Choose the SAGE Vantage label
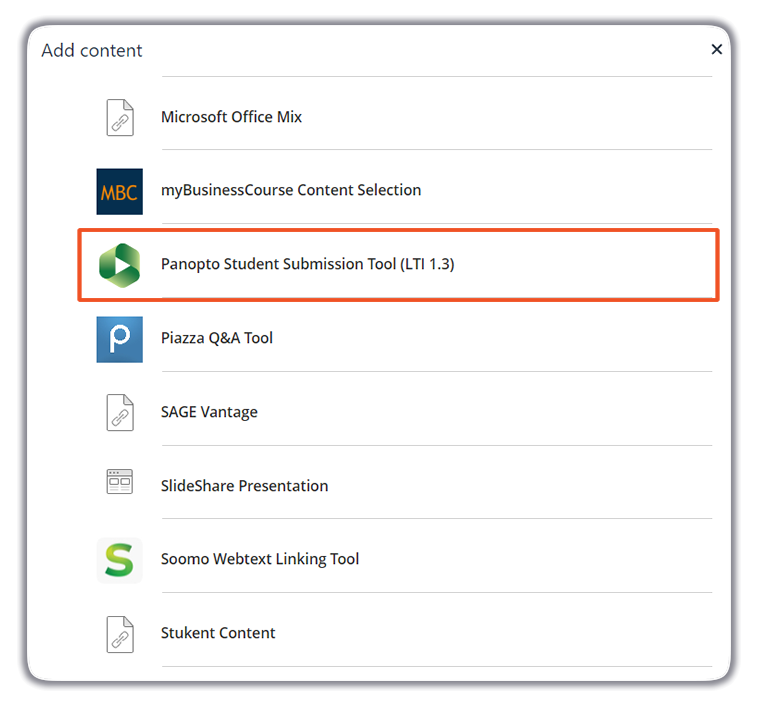Viewport: 757px width, 705px height. pyautogui.click(x=209, y=412)
